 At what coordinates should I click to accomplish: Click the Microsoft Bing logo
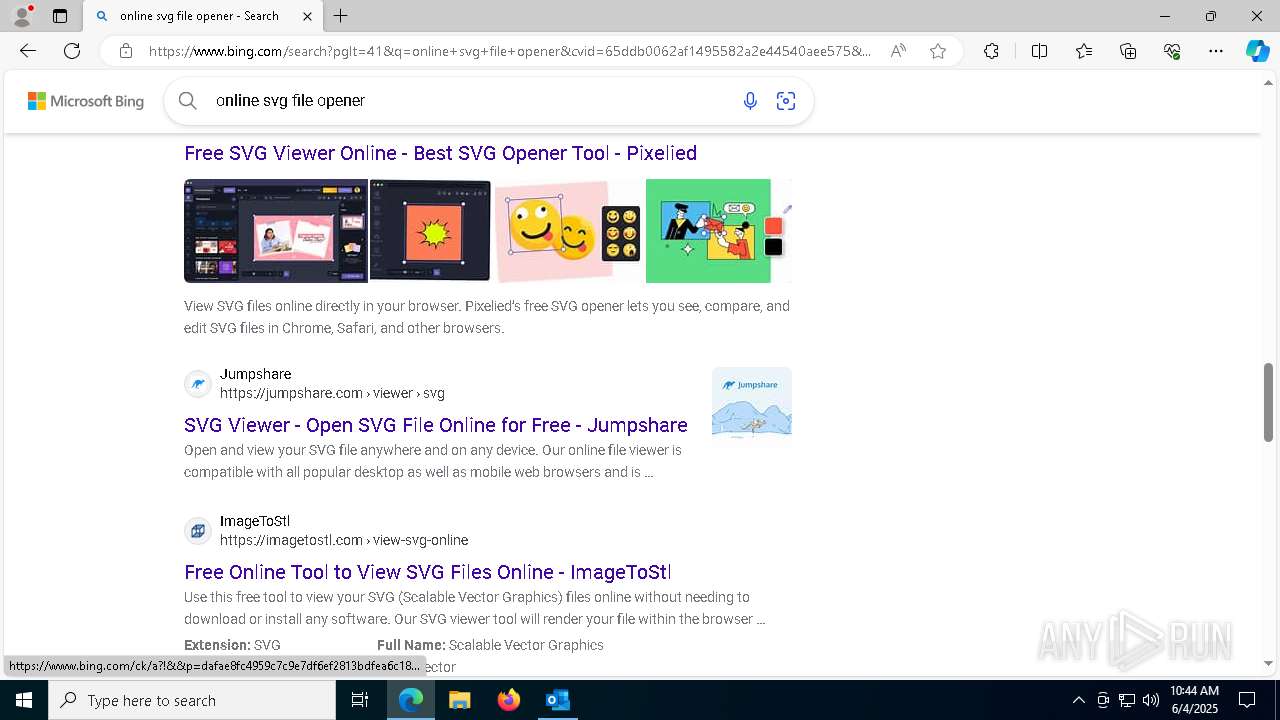(x=86, y=101)
